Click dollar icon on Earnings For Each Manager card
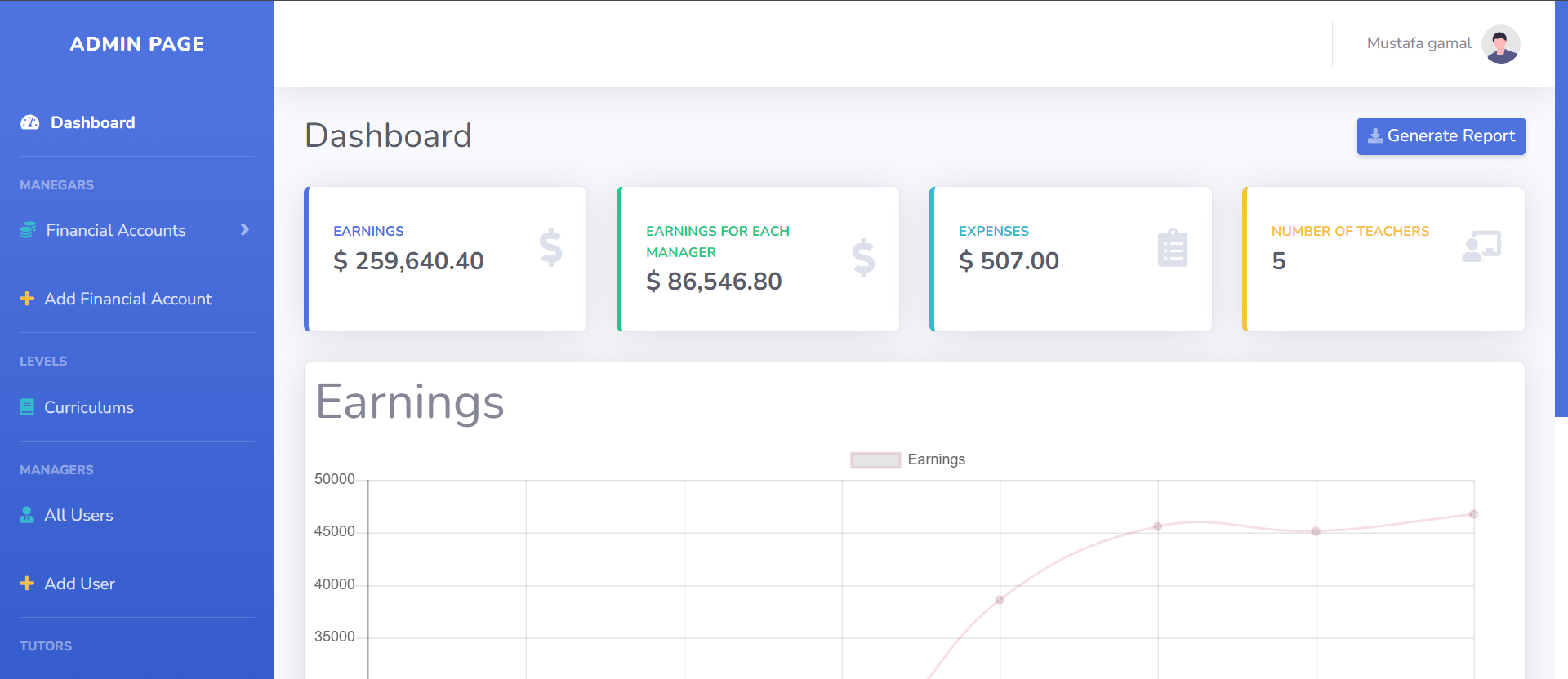The height and width of the screenshot is (679, 1568). (864, 258)
